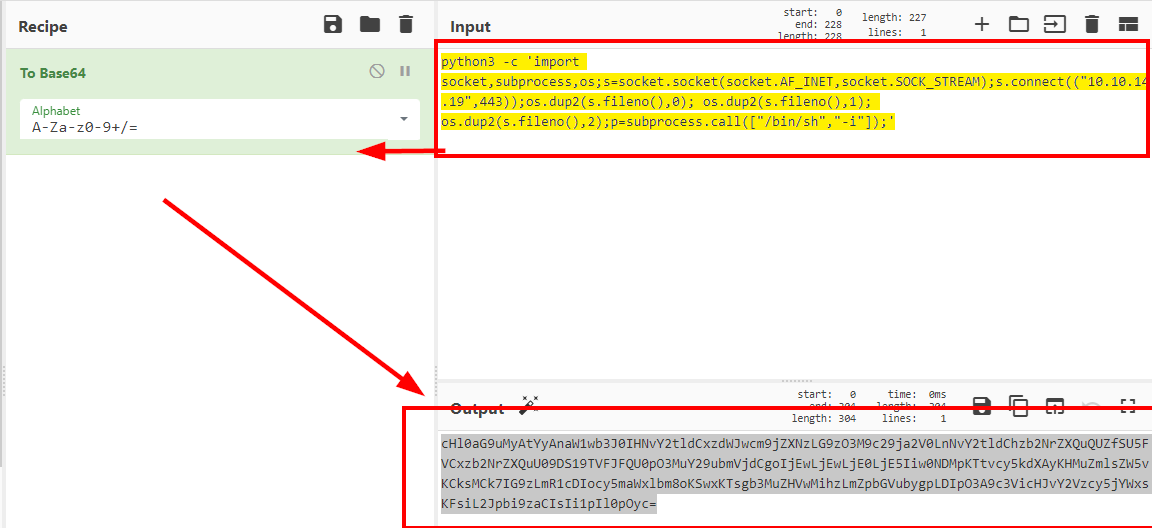Replace input with output
Screen dimensions: 1152x528
point(1055,406)
